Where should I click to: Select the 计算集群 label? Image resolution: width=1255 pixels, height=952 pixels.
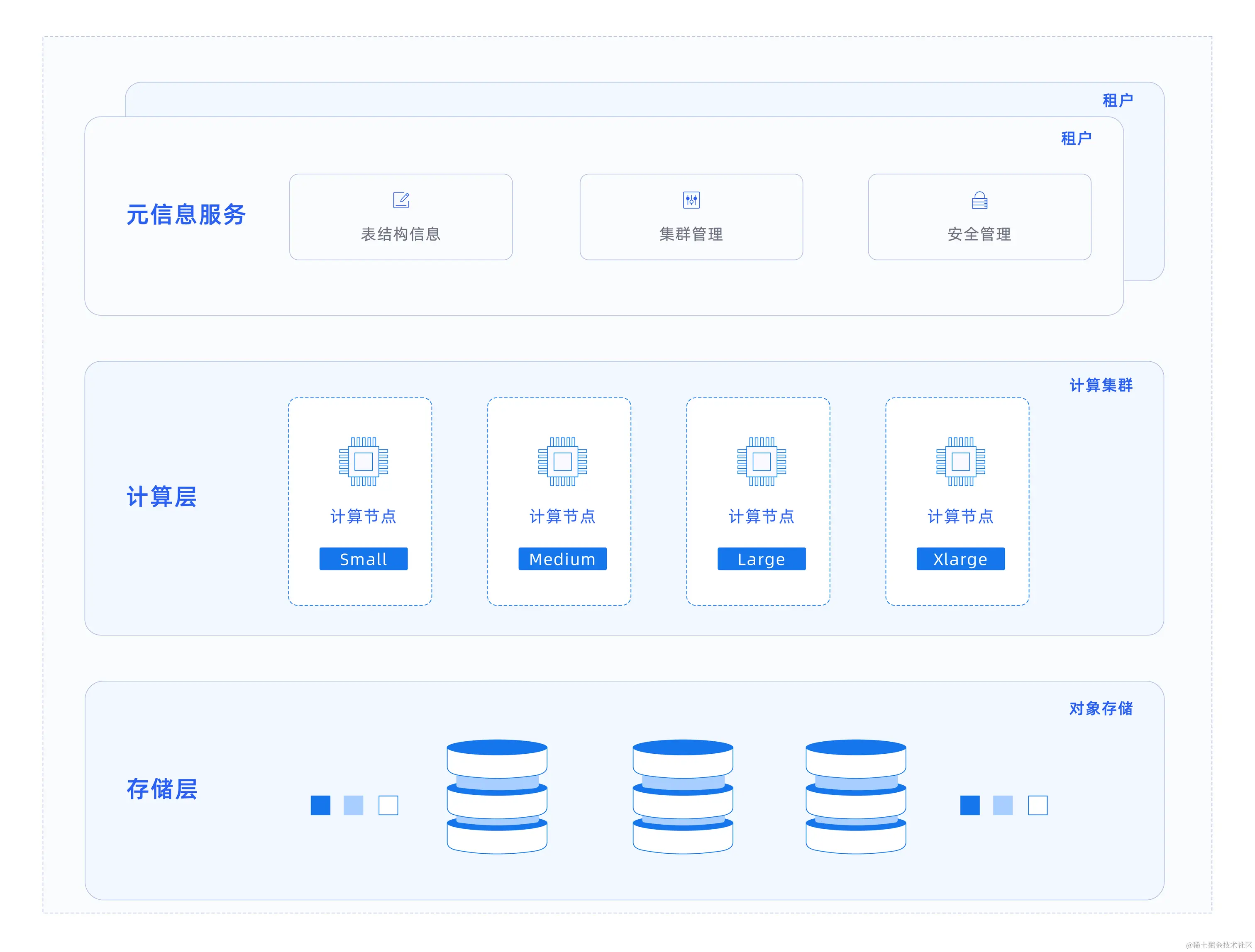tap(1101, 385)
